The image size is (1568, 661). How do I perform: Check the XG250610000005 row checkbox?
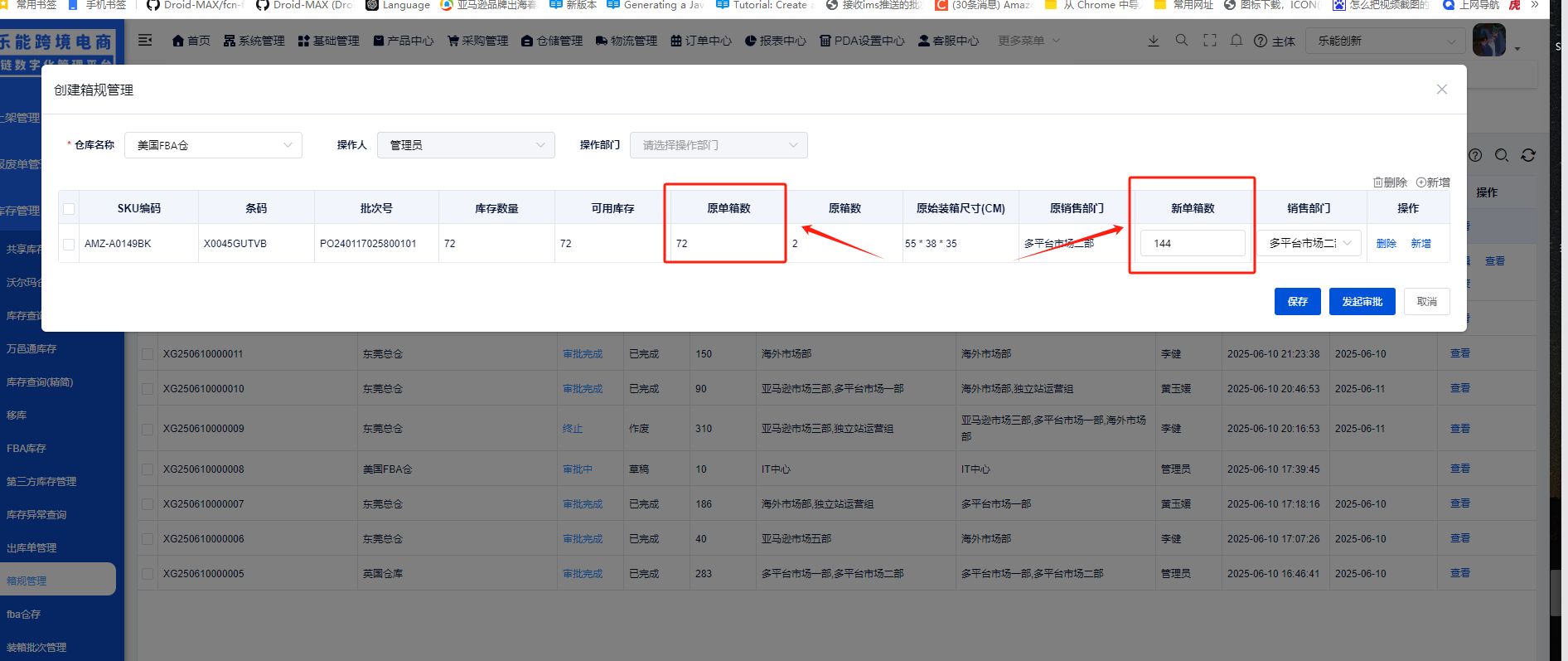(148, 574)
